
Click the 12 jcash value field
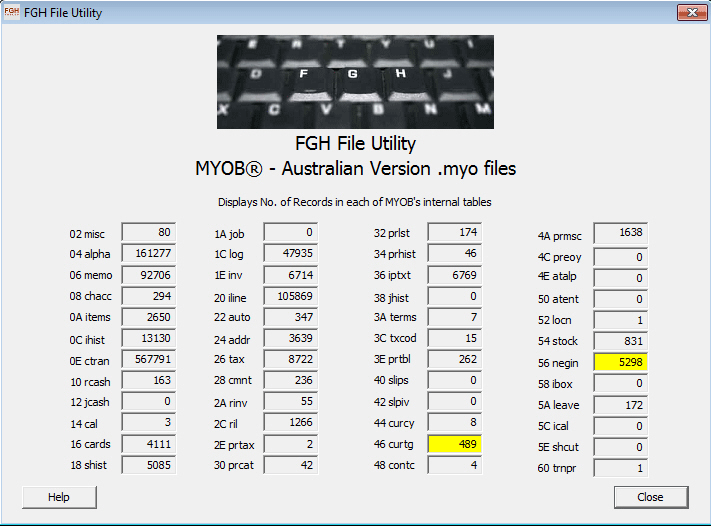[148, 401]
